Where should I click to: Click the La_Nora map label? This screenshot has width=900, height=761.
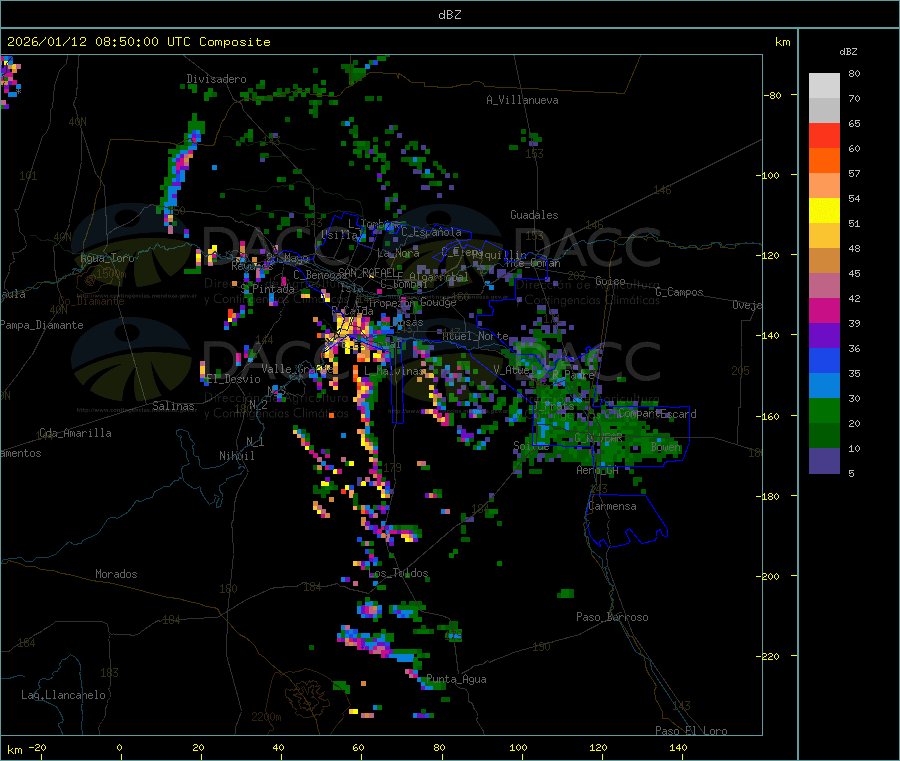398,253
